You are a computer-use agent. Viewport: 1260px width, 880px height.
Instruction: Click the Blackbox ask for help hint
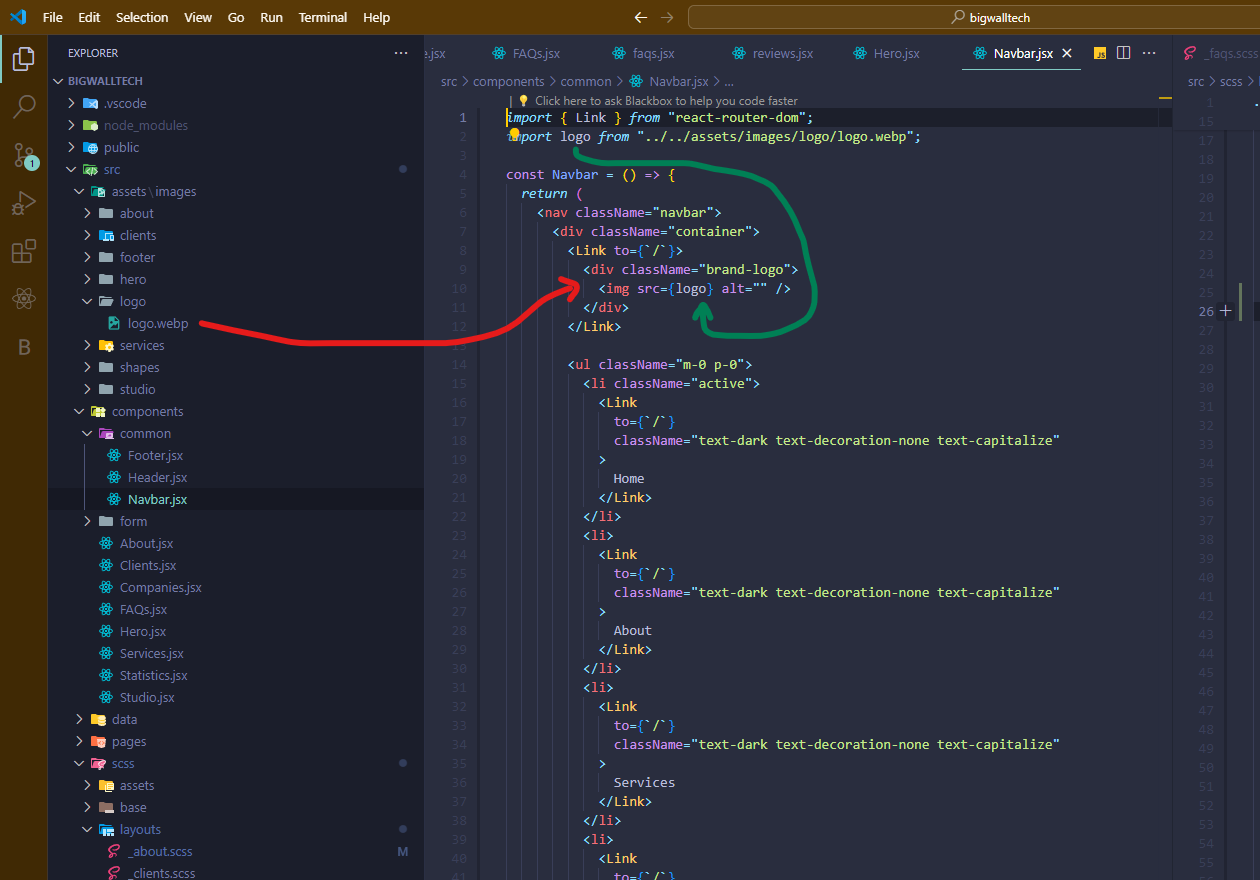pyautogui.click(x=665, y=100)
